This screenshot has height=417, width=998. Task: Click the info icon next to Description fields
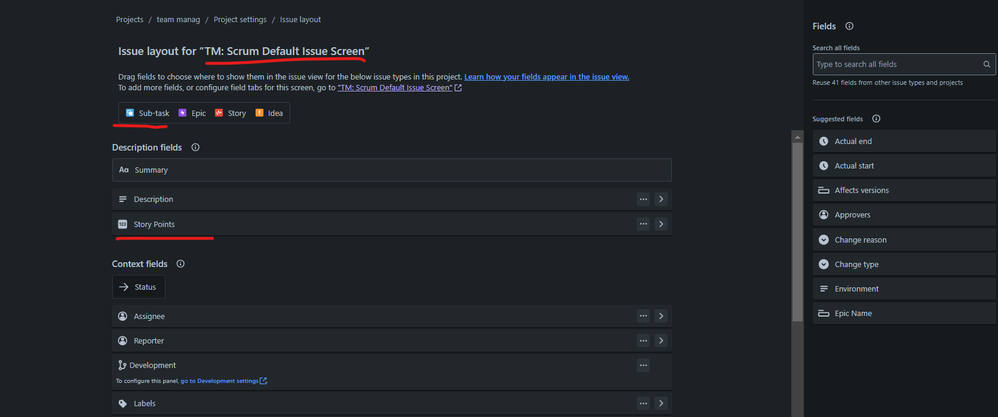[x=195, y=147]
